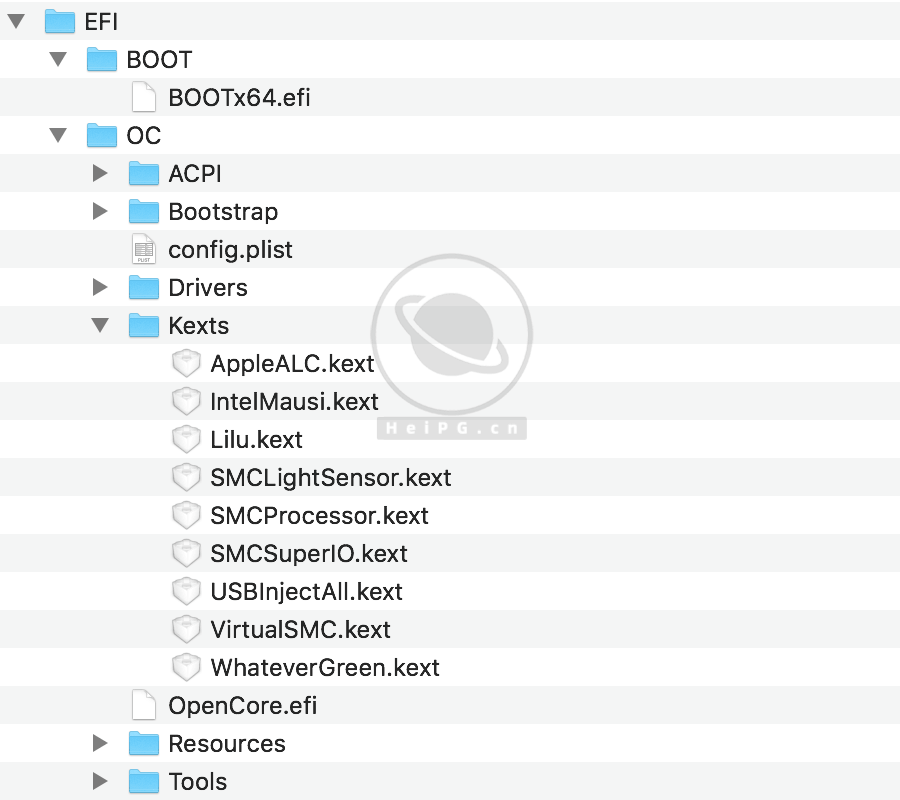The image size is (900, 800).
Task: Click the WhateverGreen.kext shield icon
Action: 186,667
